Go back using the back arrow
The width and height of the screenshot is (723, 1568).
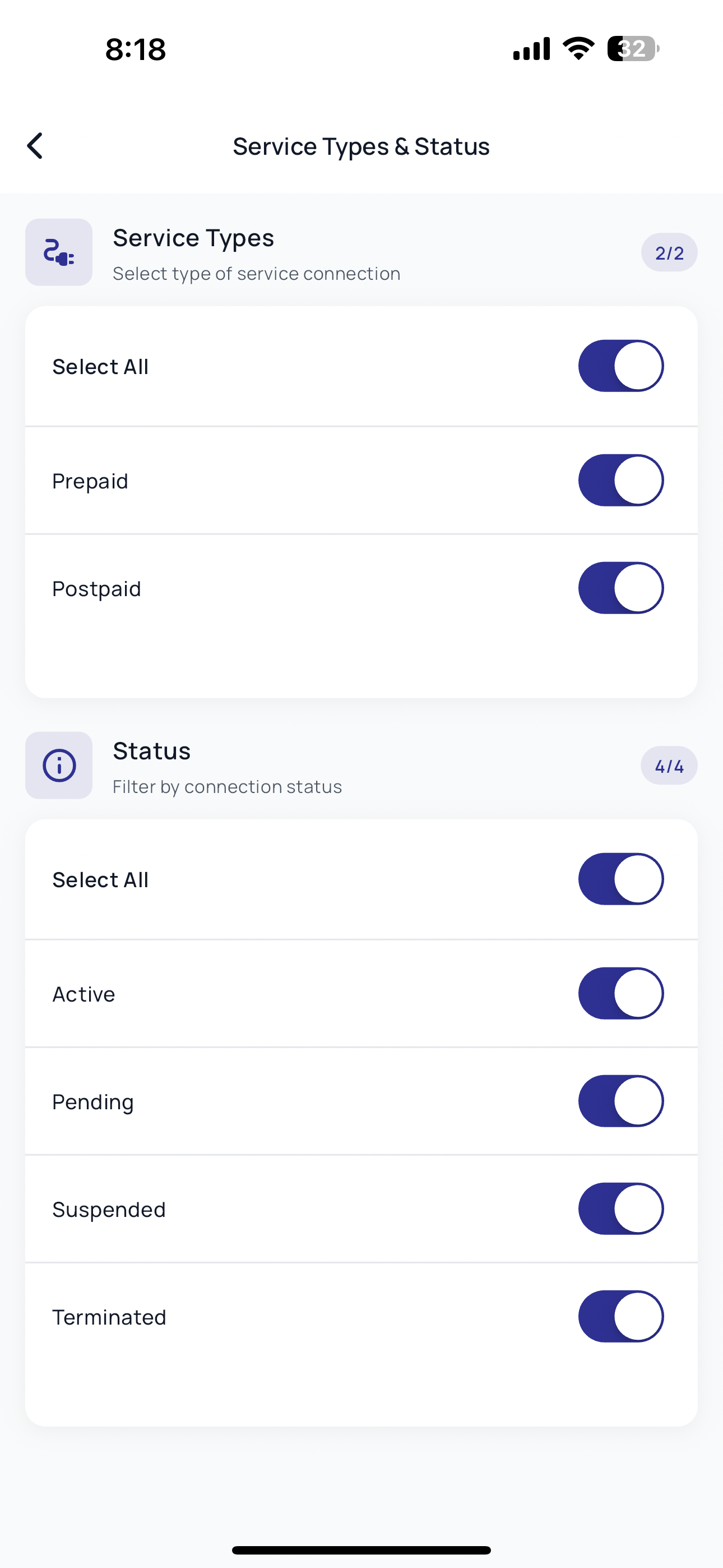(35, 146)
